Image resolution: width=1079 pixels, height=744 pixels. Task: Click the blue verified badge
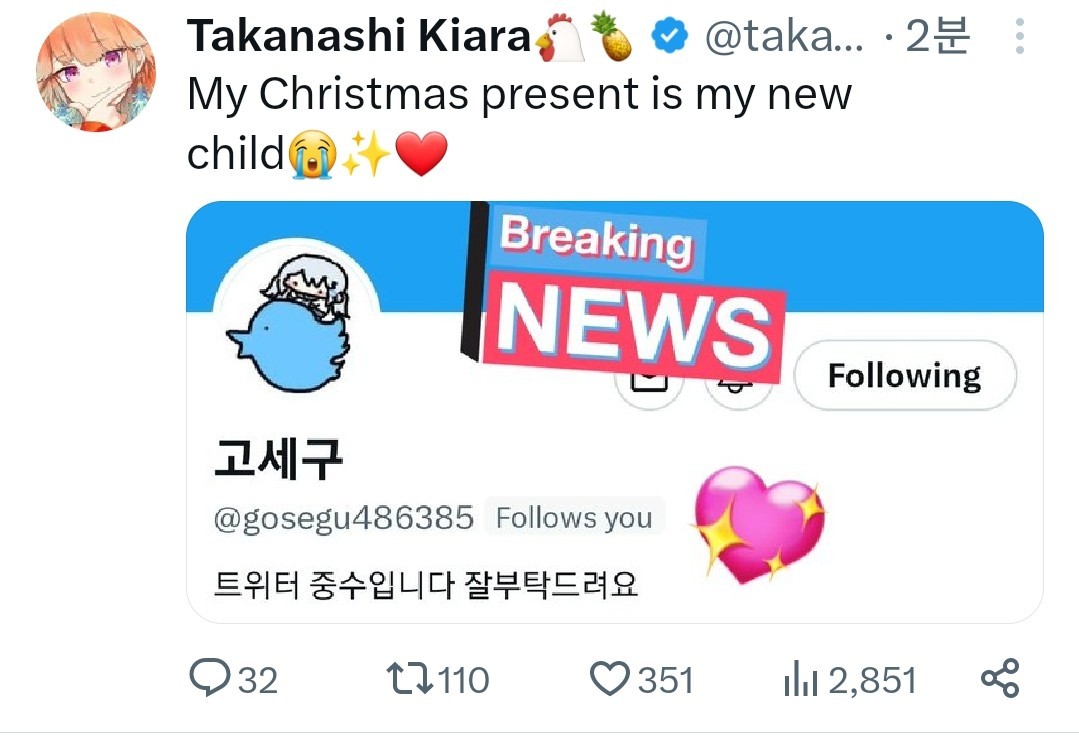pos(670,36)
